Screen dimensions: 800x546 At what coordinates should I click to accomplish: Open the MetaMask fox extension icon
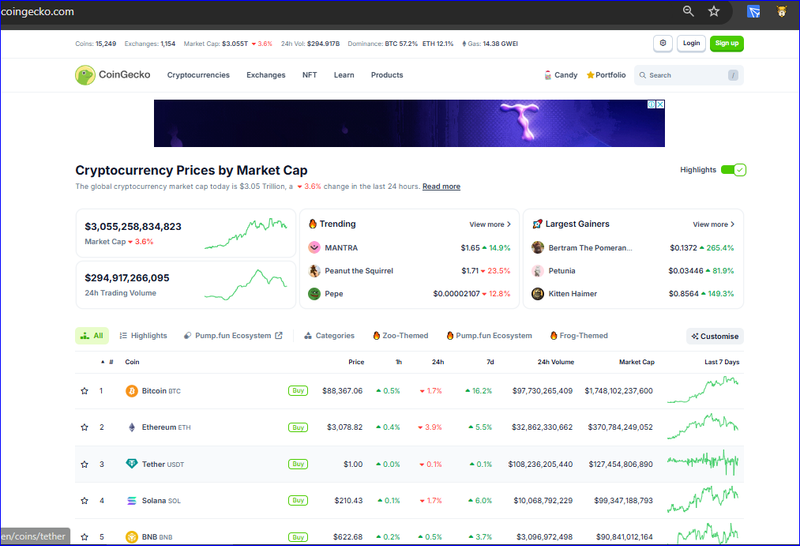pyautogui.click(x=782, y=11)
